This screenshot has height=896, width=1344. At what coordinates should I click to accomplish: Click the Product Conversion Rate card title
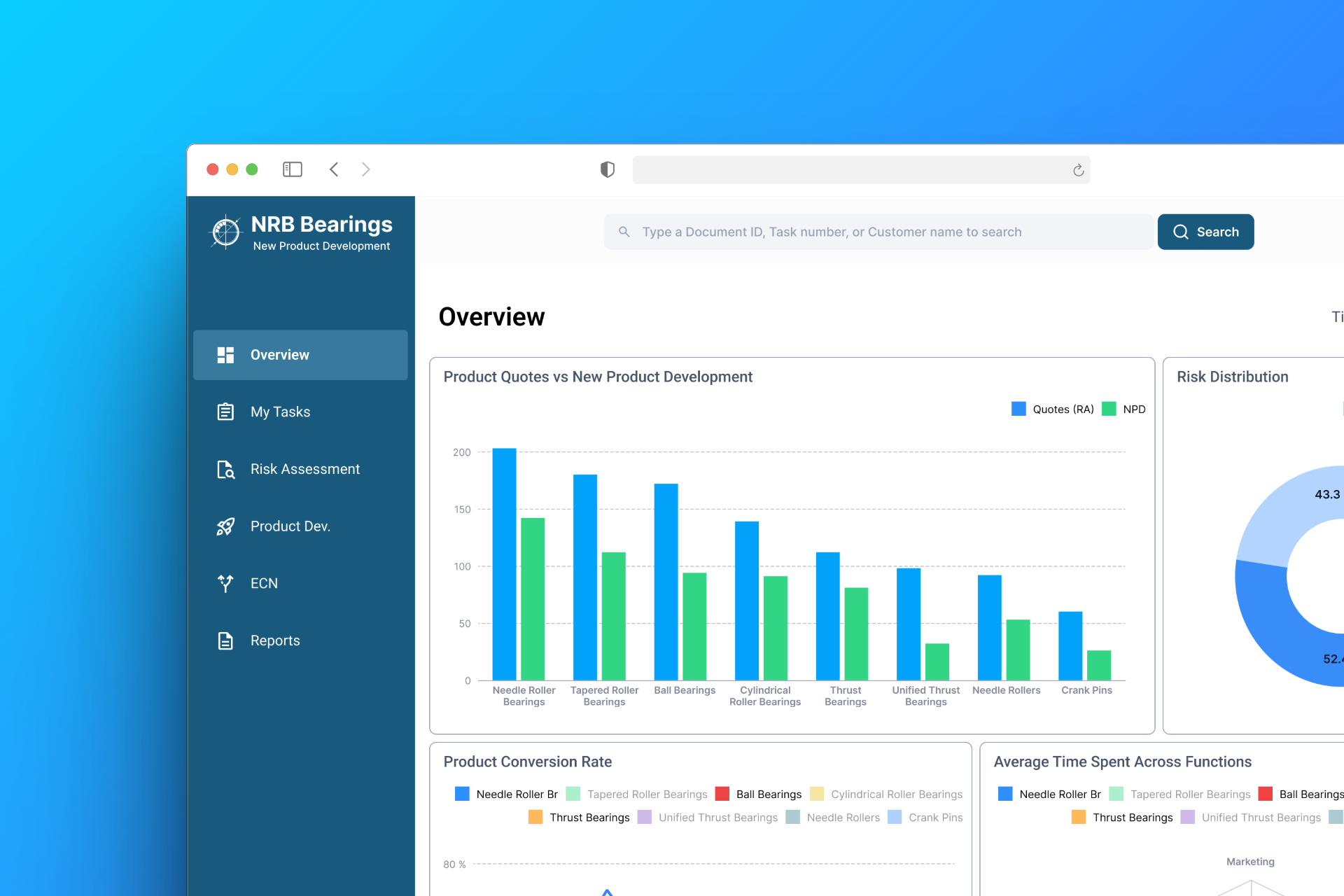tap(528, 762)
